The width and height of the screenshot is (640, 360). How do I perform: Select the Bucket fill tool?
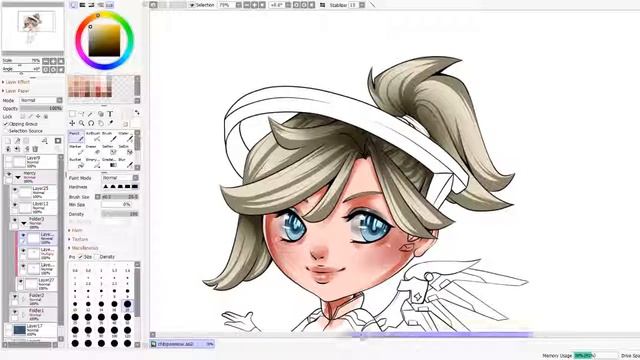76,163
